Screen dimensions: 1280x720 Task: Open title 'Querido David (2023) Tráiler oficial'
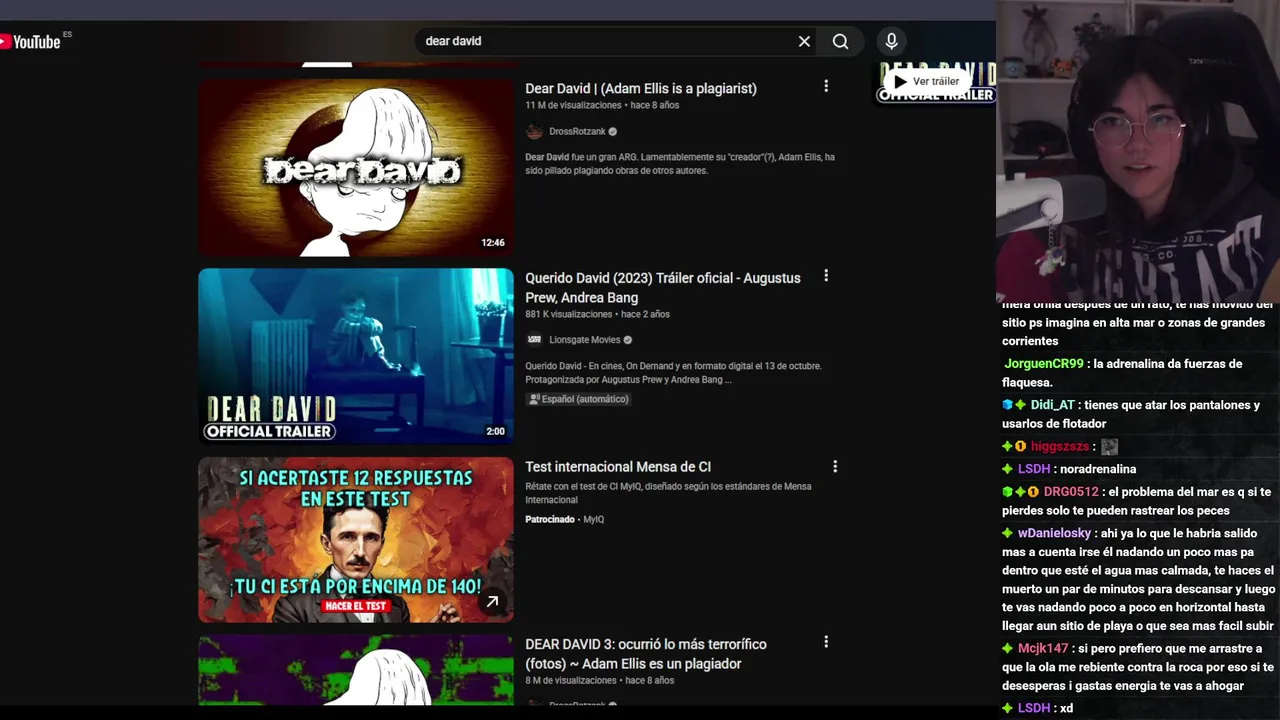coord(663,287)
